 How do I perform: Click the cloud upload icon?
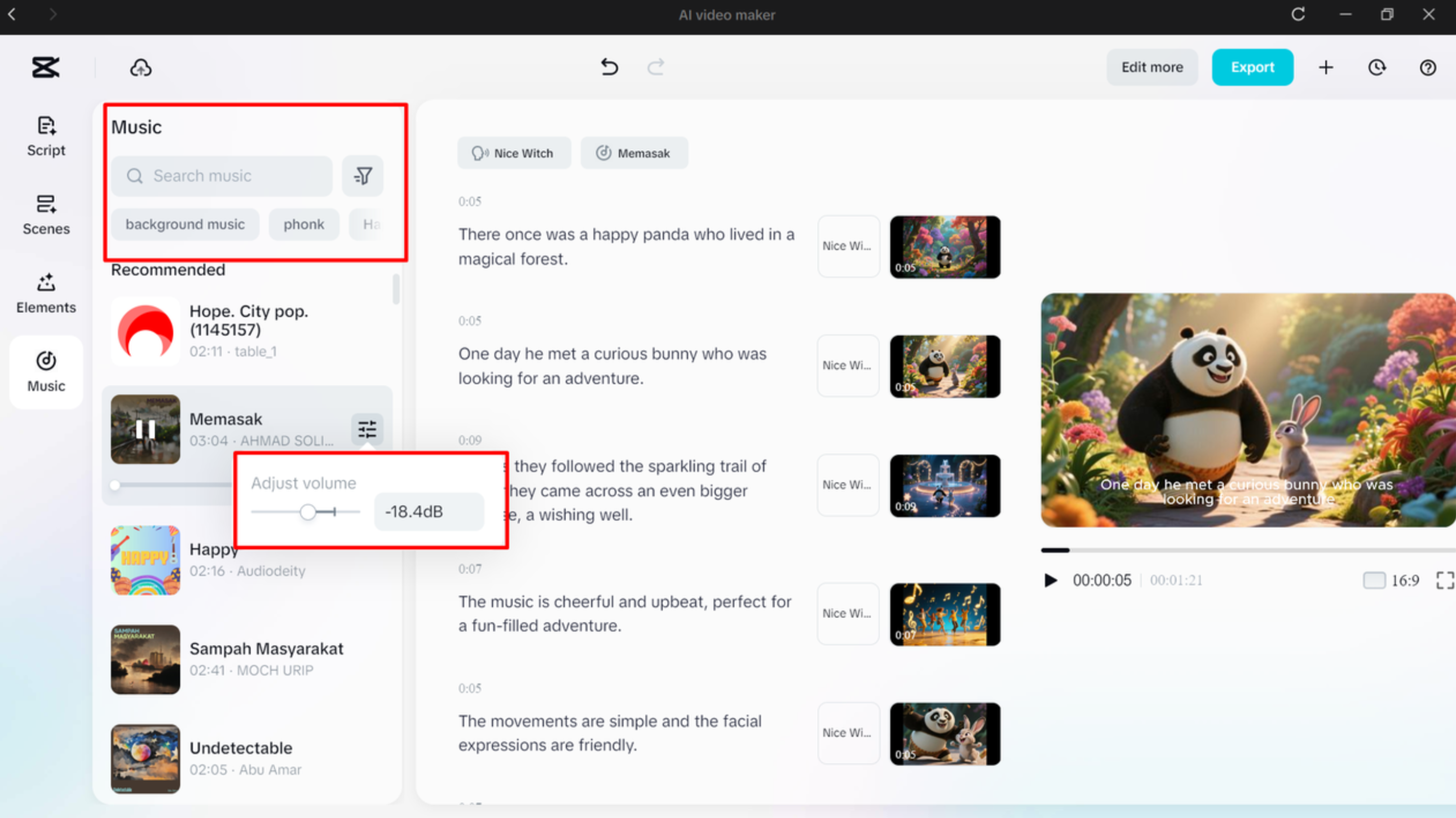point(141,67)
